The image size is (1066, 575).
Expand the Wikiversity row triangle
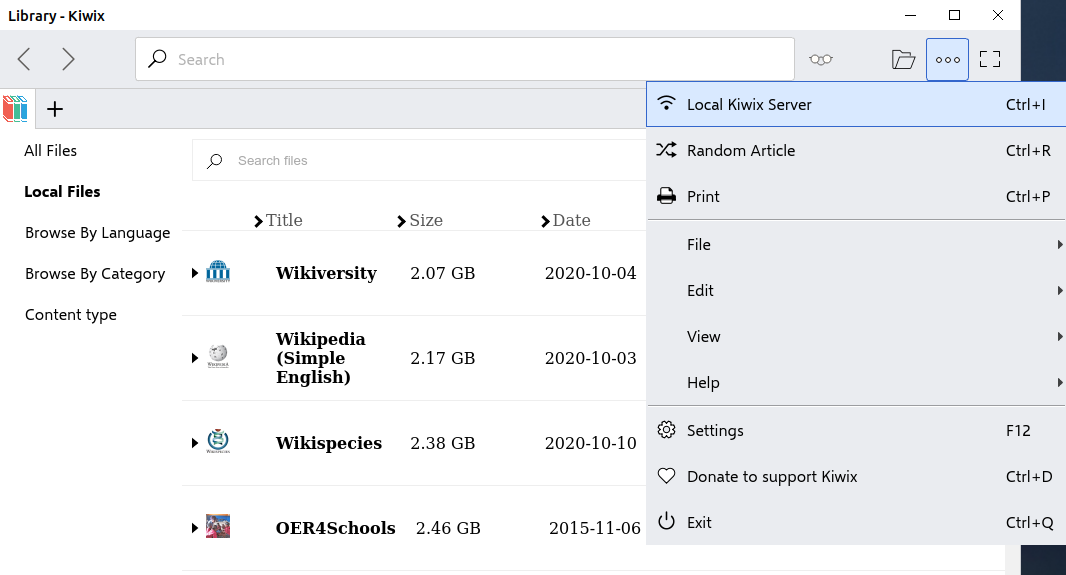[194, 273]
